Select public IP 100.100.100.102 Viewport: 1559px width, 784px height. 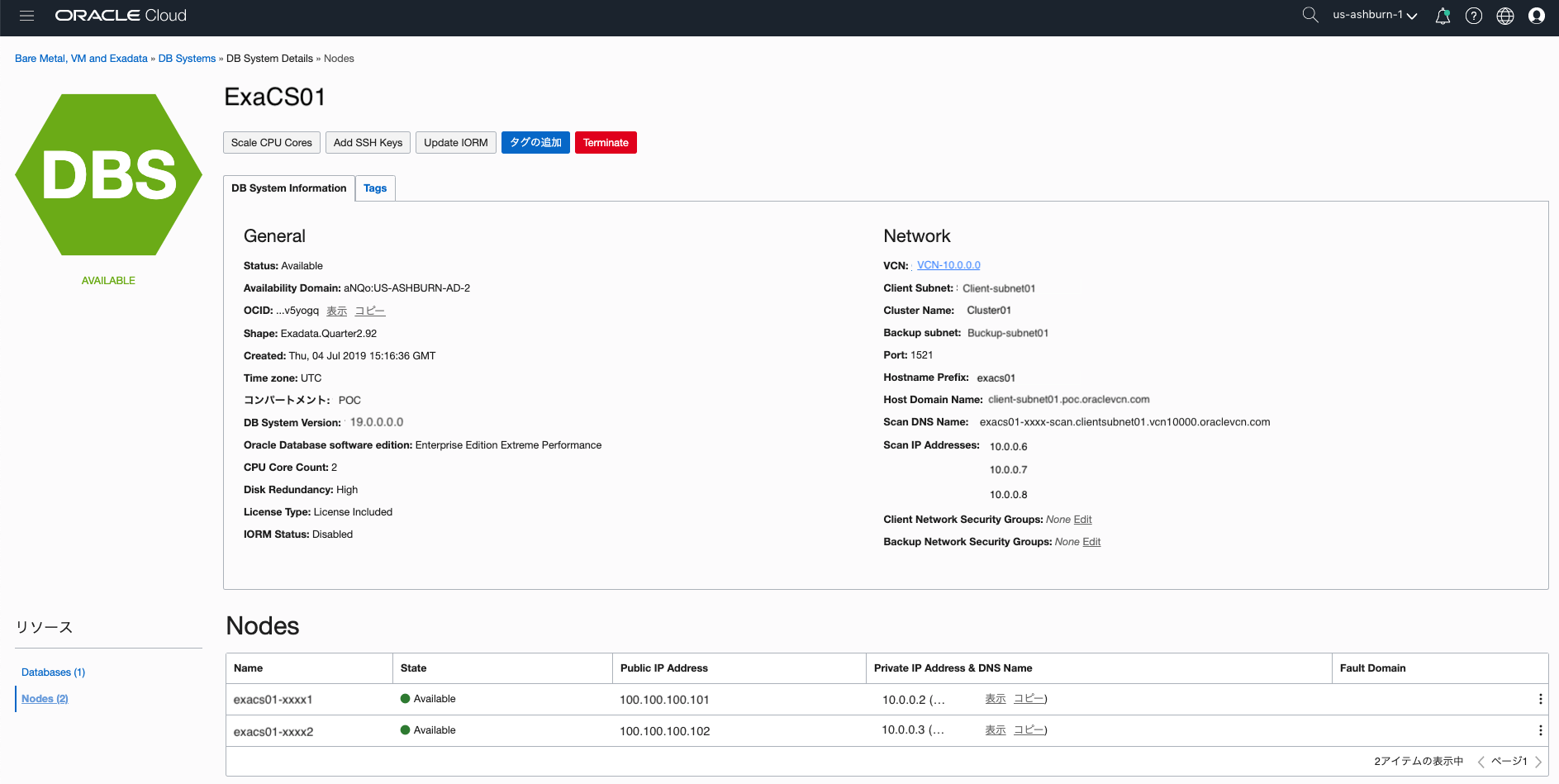tap(665, 731)
